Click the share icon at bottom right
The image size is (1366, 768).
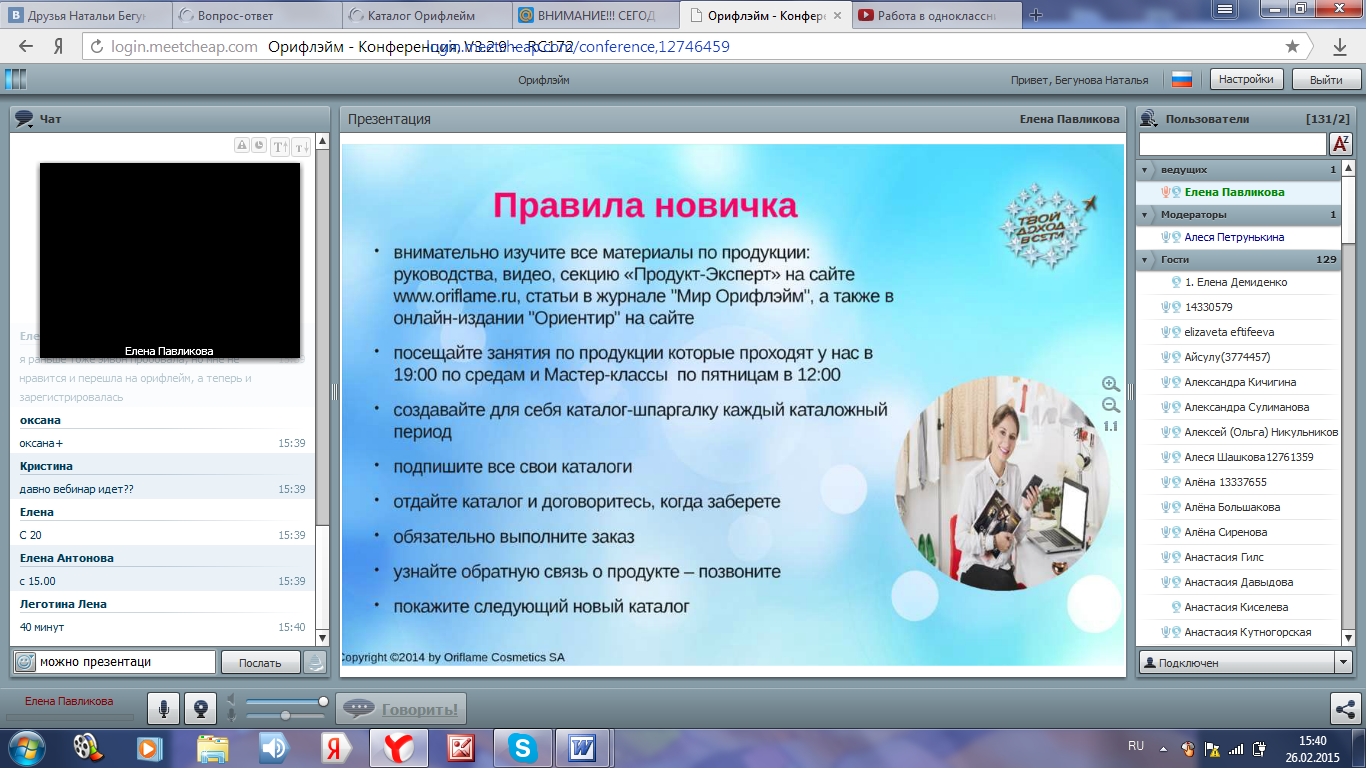[x=1344, y=709]
